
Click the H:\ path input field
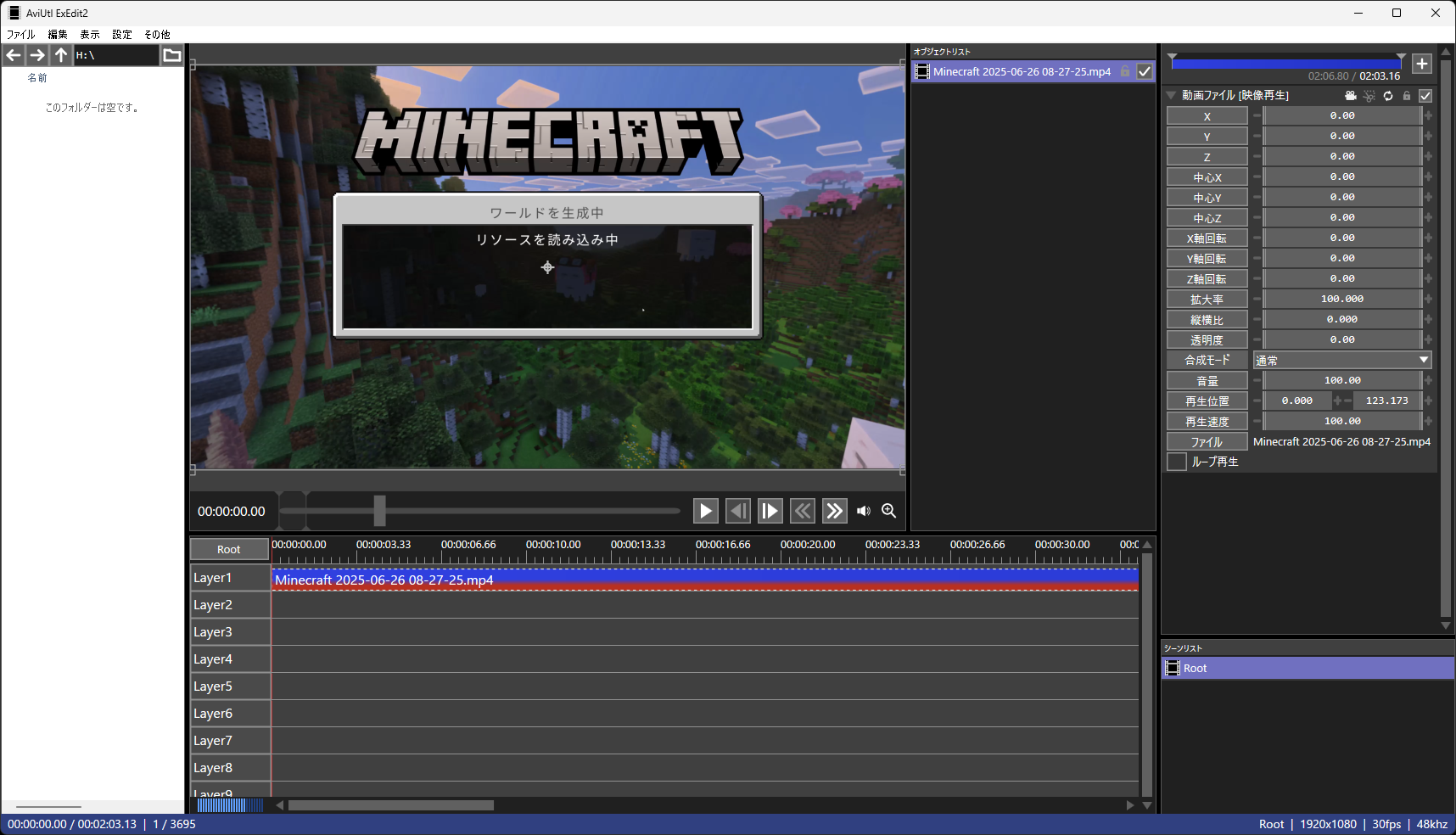click(116, 55)
